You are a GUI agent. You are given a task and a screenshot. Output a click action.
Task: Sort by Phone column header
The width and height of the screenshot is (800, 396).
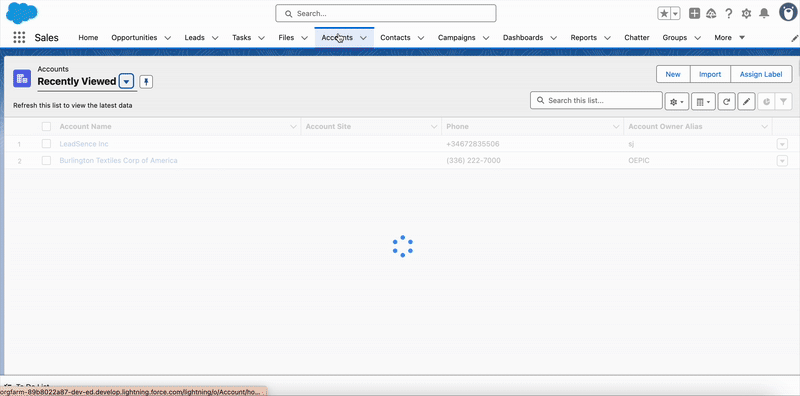[x=457, y=127]
